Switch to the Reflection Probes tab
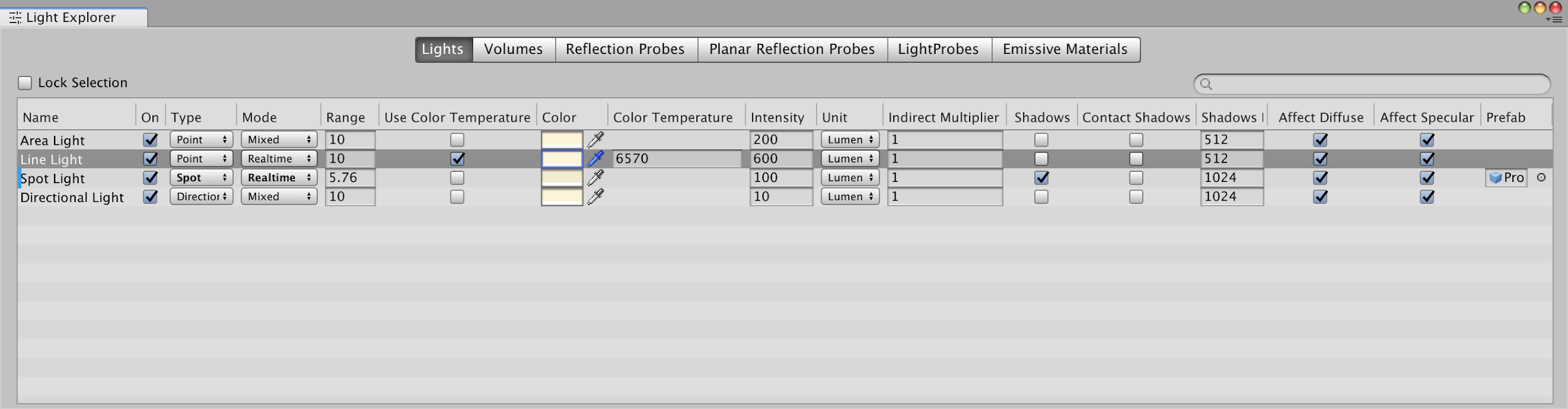The width and height of the screenshot is (1568, 409). tap(625, 50)
